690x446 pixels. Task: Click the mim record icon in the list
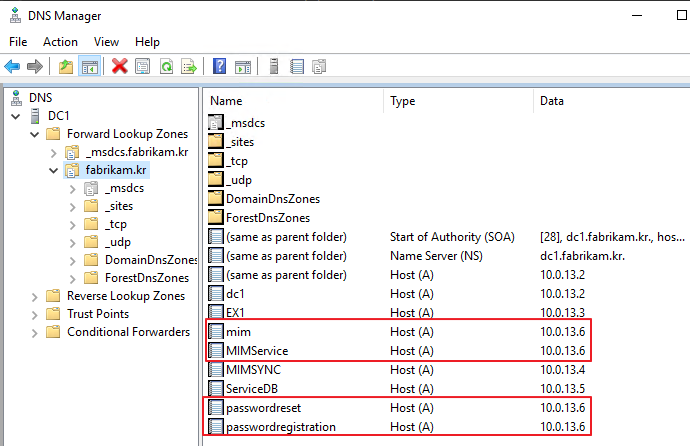coord(216,332)
